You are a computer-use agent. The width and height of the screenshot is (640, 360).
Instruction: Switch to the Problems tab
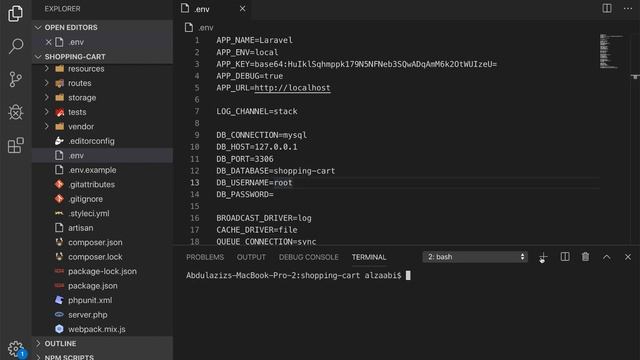point(205,257)
